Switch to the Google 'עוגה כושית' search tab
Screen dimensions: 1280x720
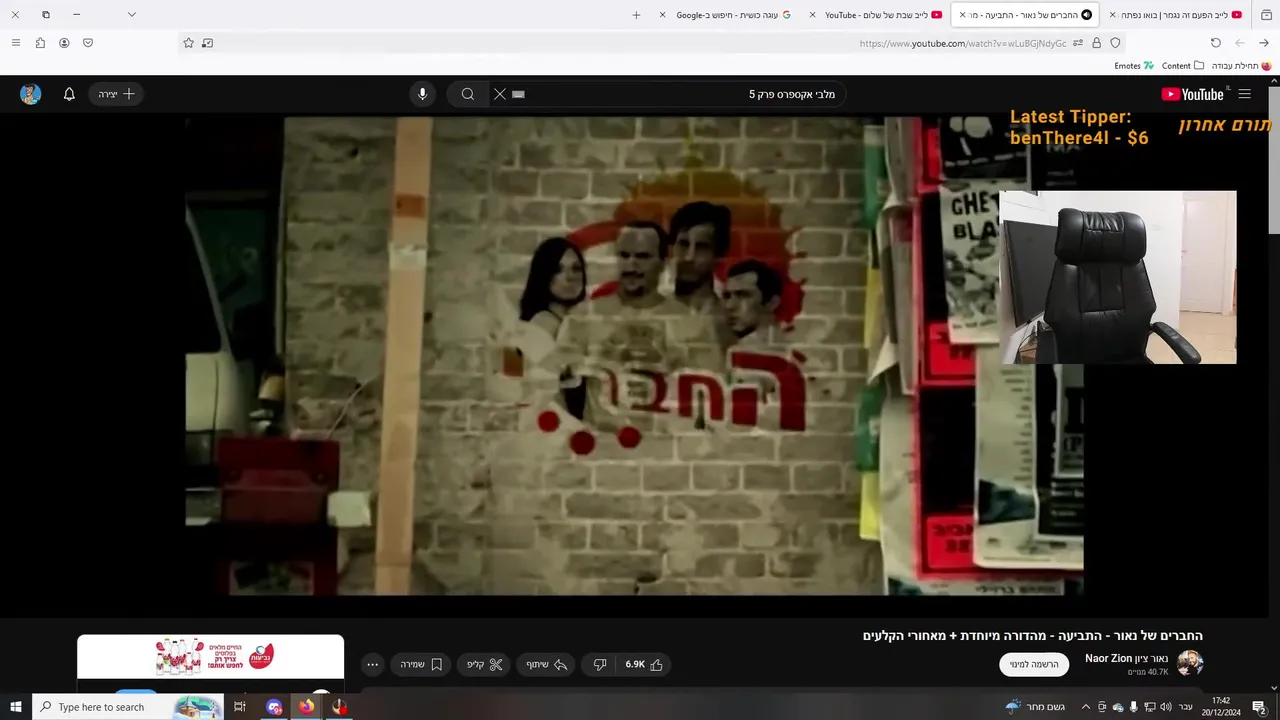(727, 15)
